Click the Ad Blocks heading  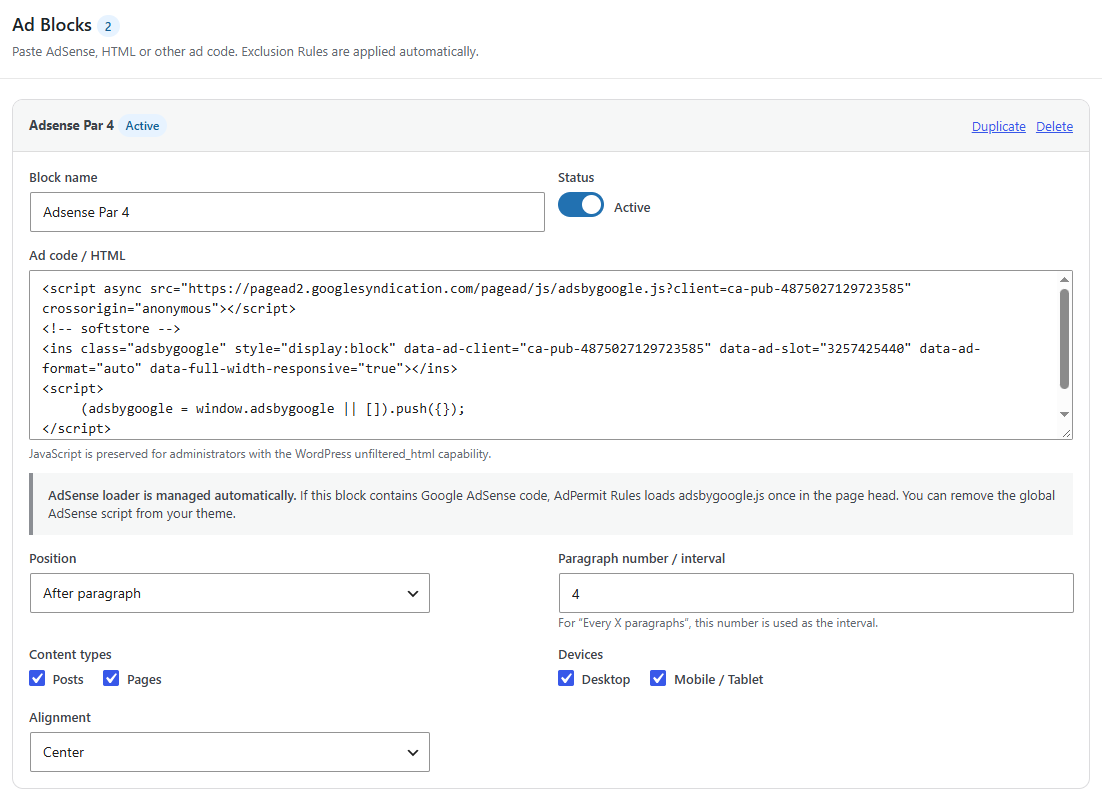point(52,25)
